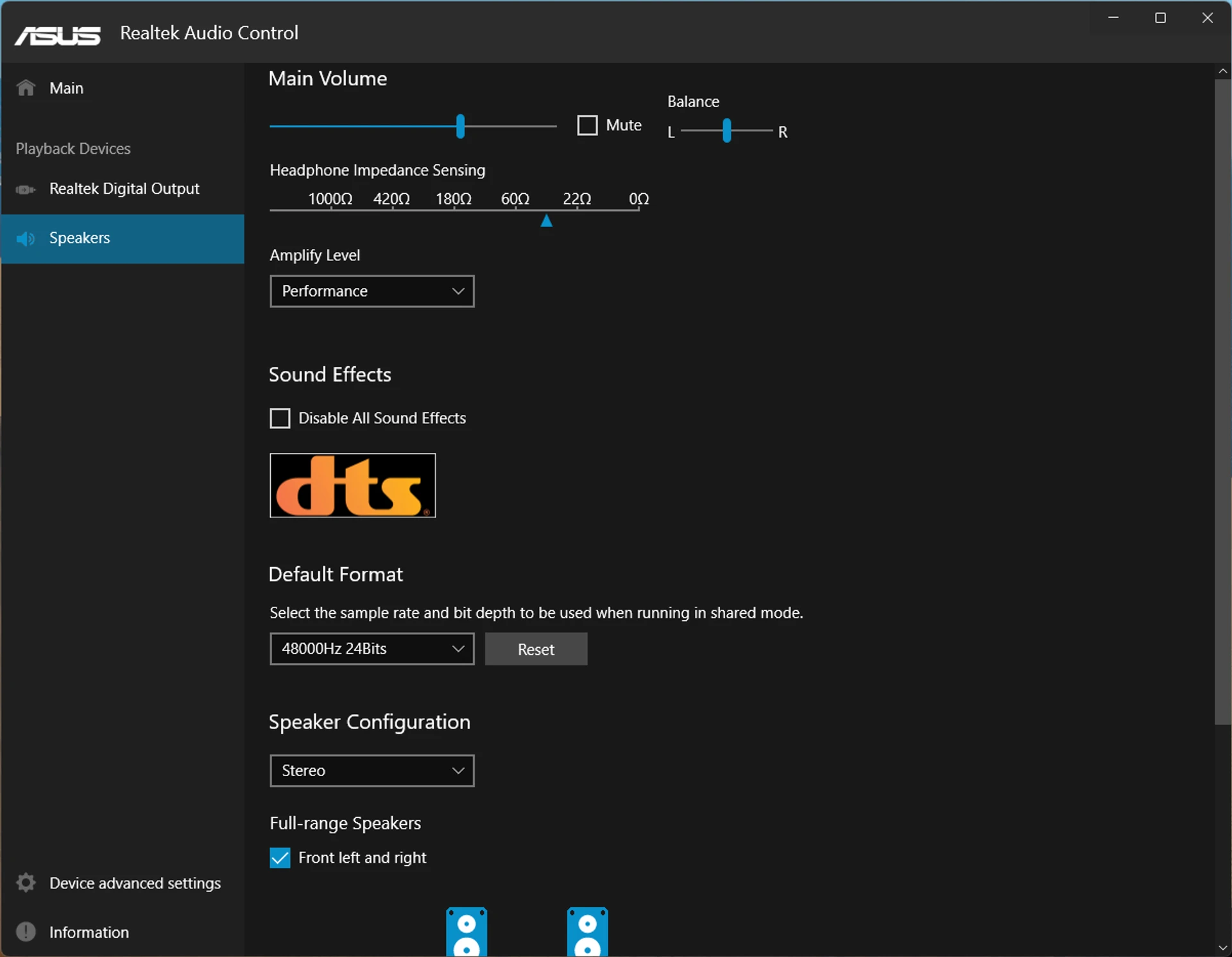The width and height of the screenshot is (1232, 957).
Task: Open the Information page
Action: (123, 932)
